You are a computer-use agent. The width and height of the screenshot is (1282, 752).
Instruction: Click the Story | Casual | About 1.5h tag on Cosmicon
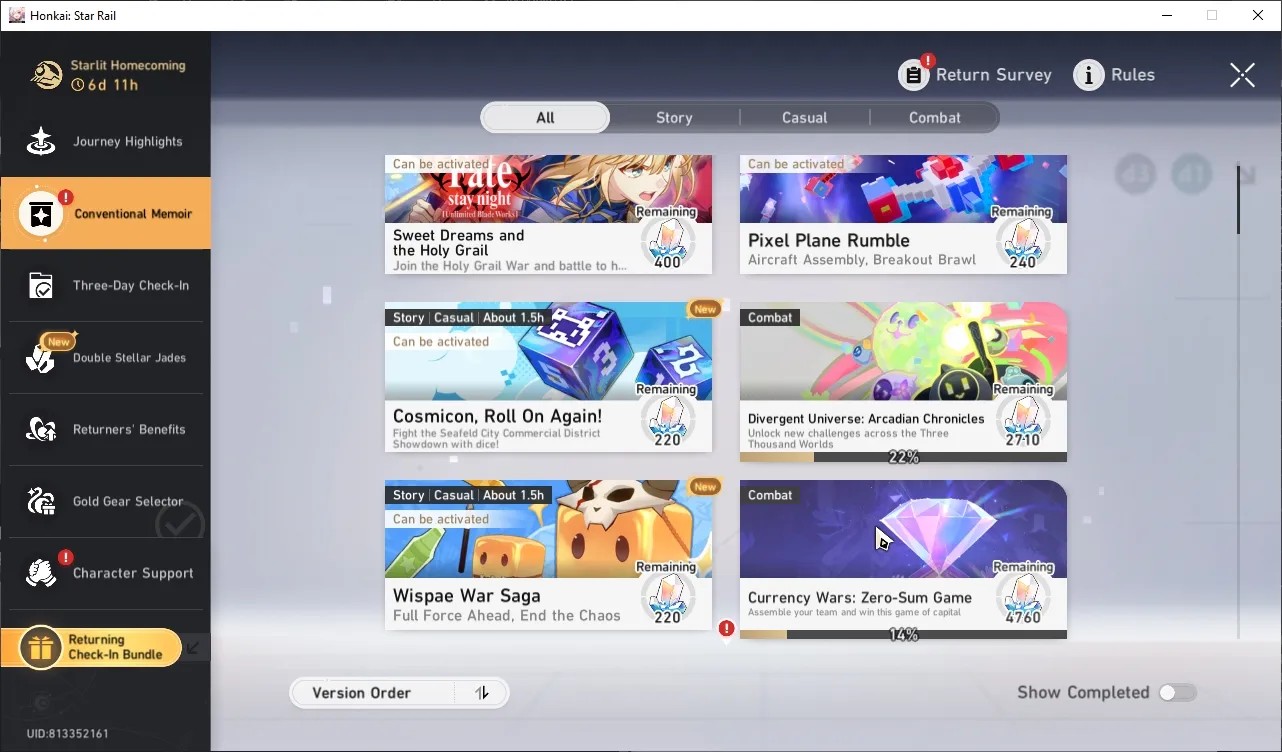tap(468, 318)
